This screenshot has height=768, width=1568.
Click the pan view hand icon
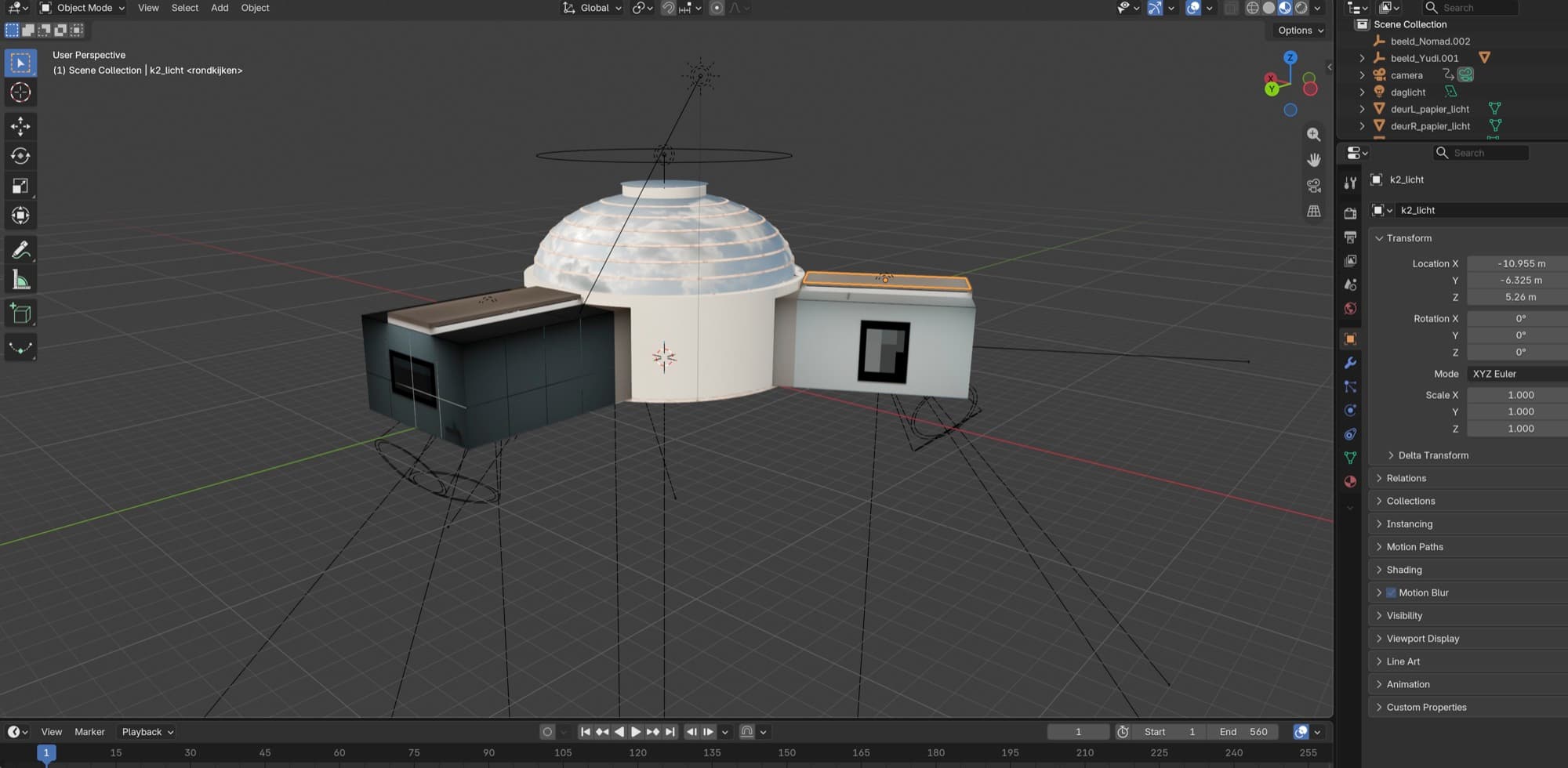point(1314,160)
